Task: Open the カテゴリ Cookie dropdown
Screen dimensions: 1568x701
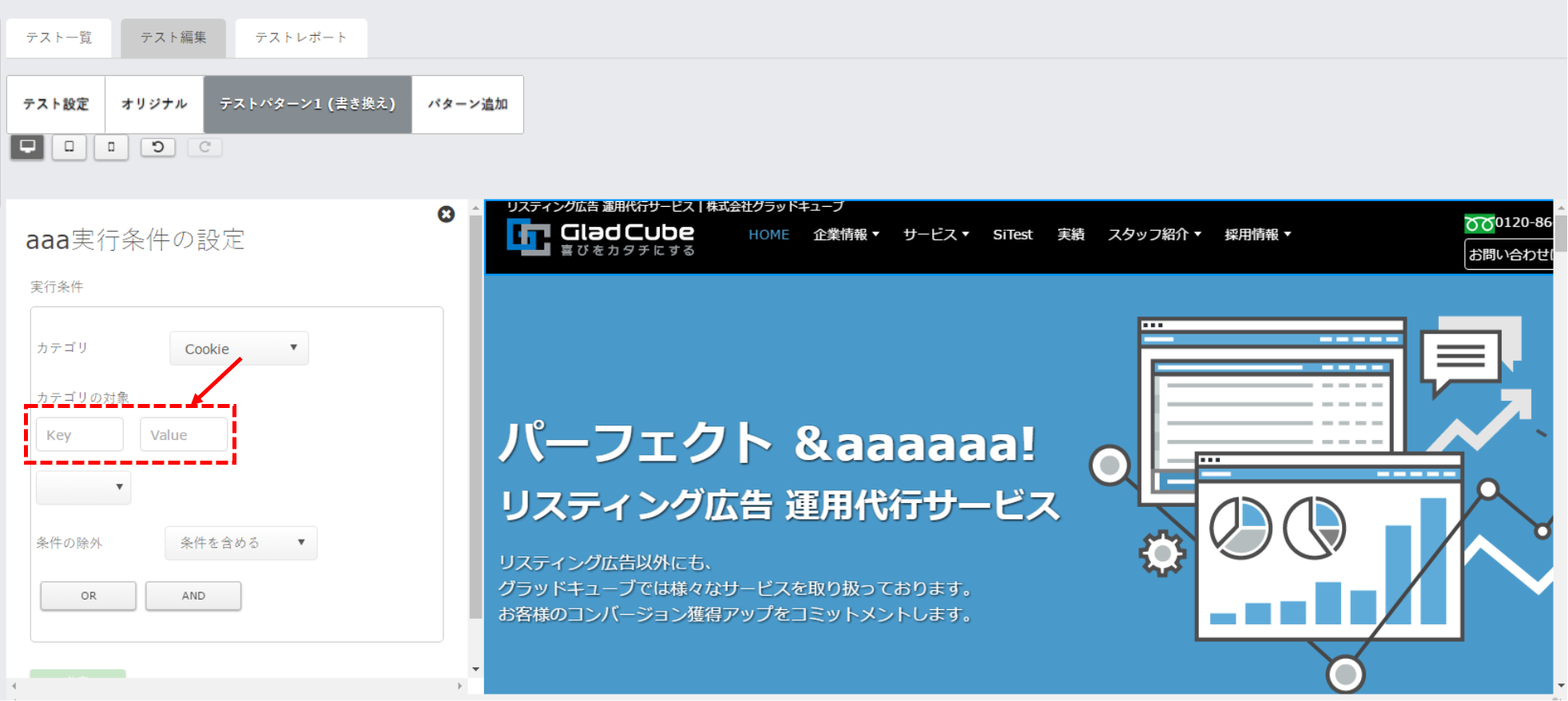Action: click(x=239, y=348)
